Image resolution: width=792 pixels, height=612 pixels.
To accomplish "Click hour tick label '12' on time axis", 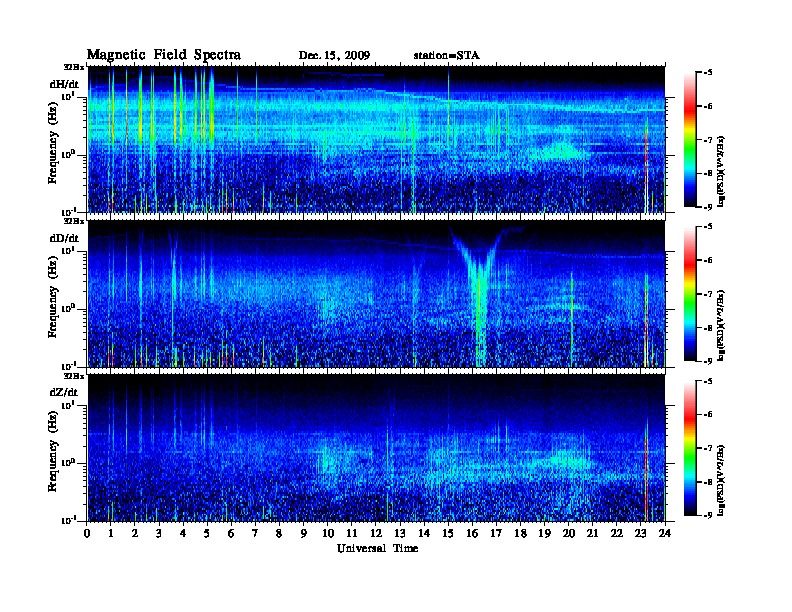I will tap(376, 533).
